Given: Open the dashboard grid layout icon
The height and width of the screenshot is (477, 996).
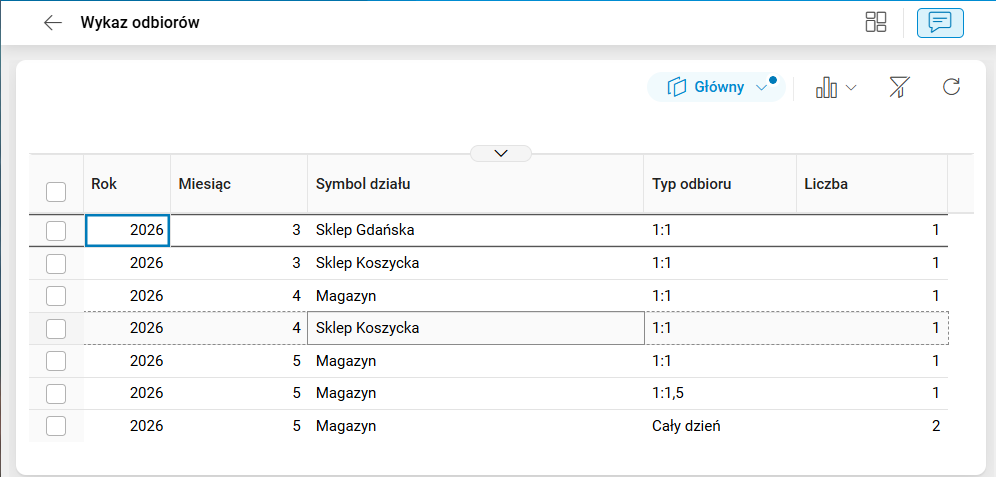Looking at the screenshot, I should point(876,22).
